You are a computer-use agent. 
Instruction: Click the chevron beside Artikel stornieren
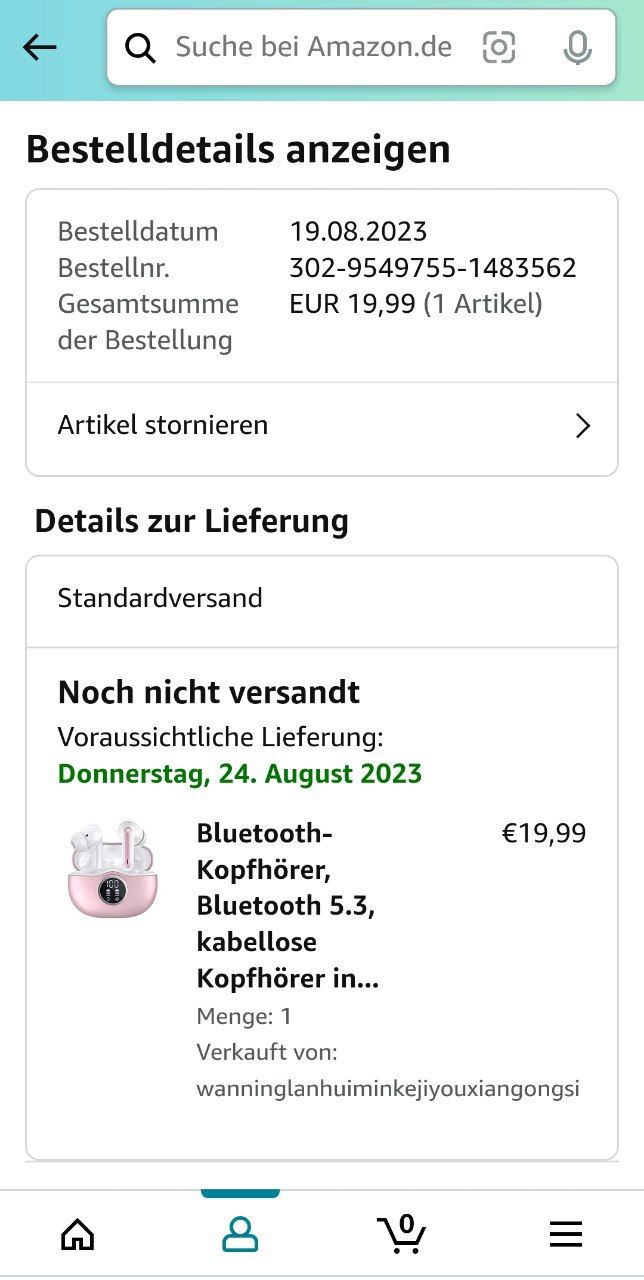tap(584, 426)
